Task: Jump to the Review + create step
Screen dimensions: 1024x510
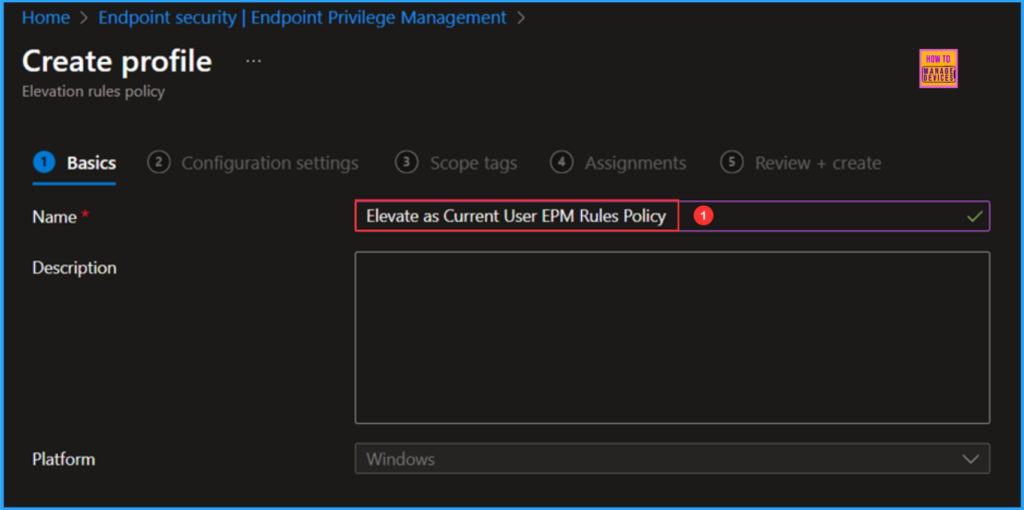Action: click(801, 163)
